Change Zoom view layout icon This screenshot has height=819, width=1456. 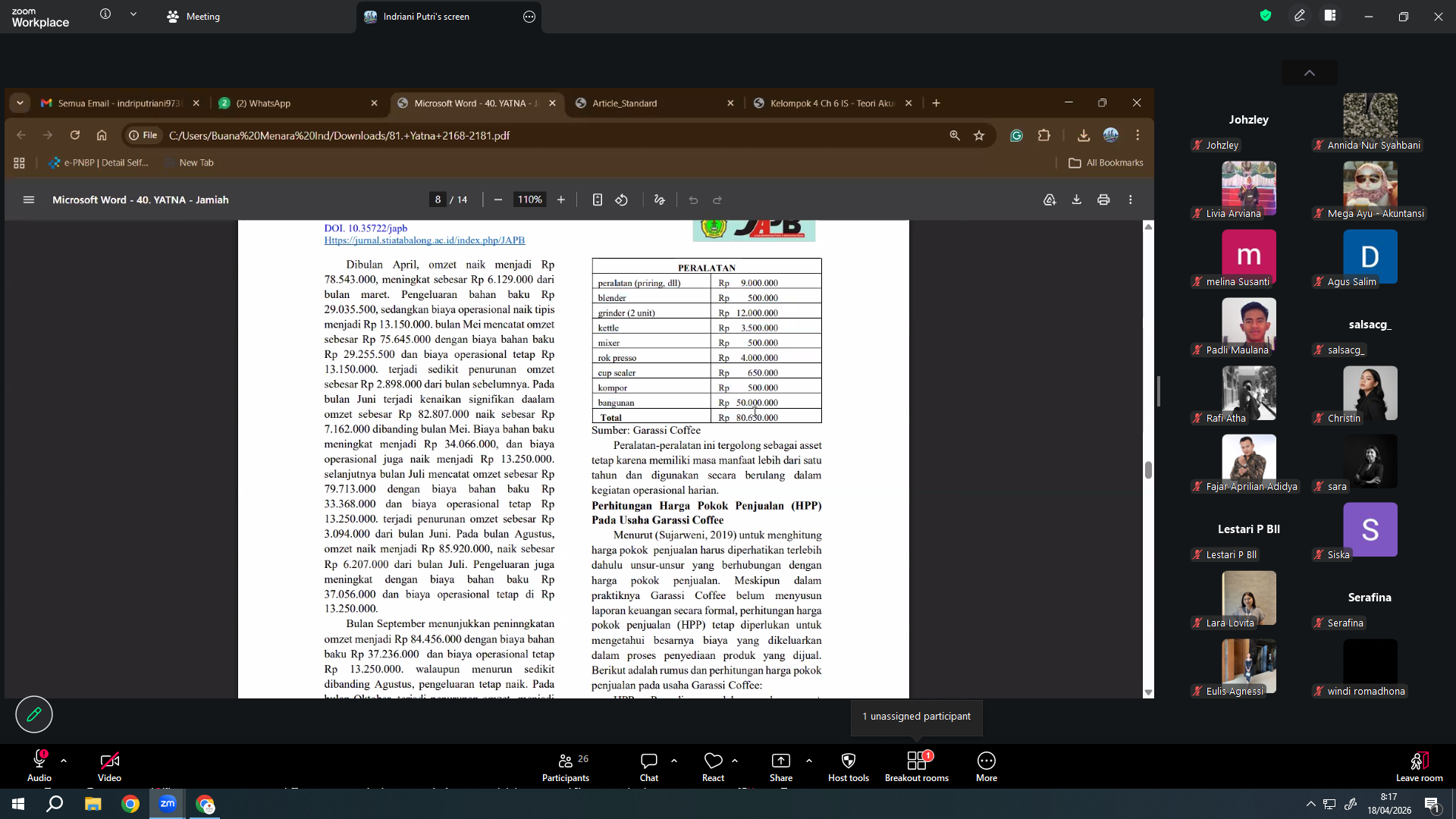tap(1330, 15)
